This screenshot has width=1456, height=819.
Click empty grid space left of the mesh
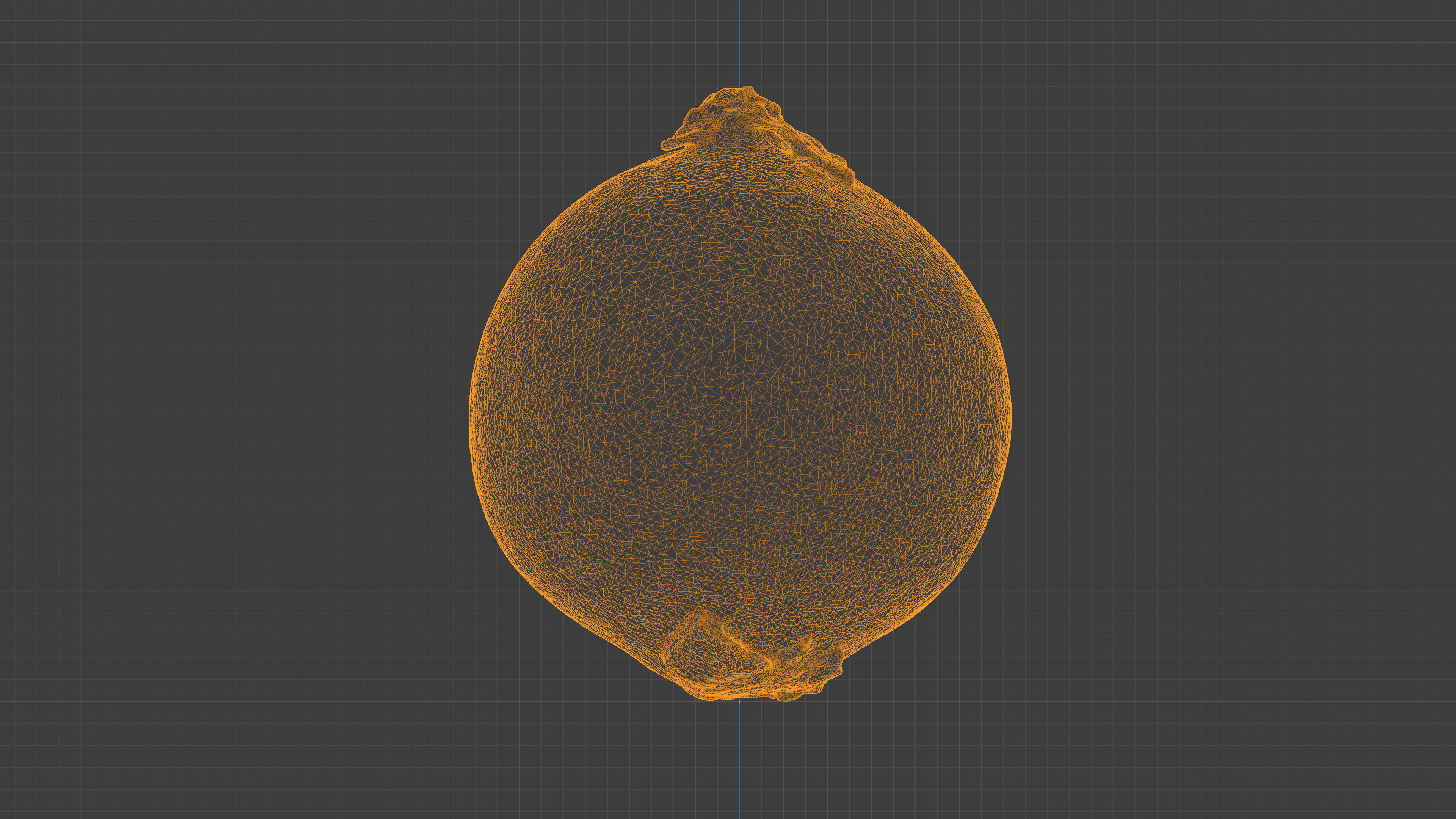226,395
